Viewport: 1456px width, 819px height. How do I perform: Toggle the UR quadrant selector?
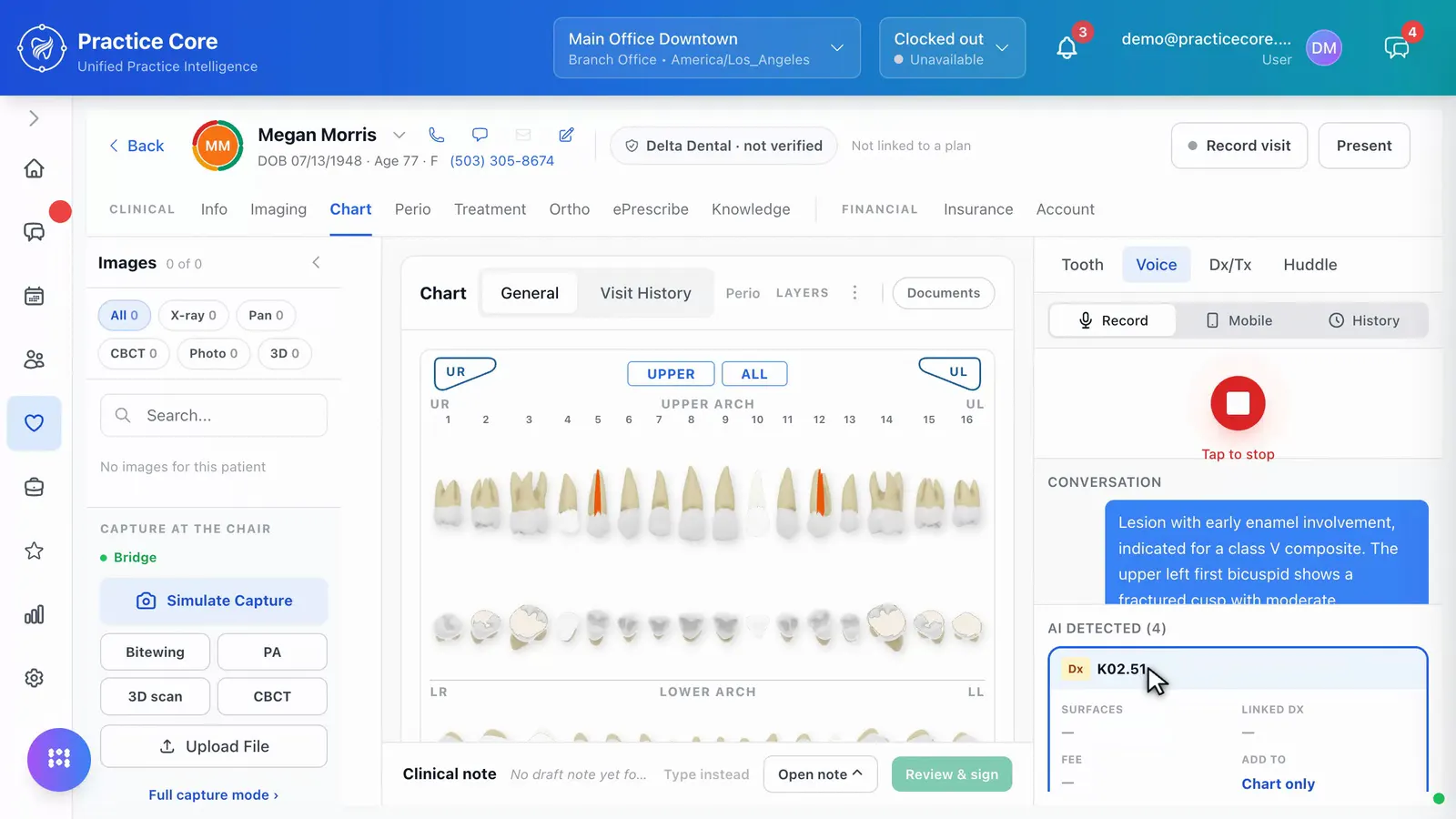(464, 372)
